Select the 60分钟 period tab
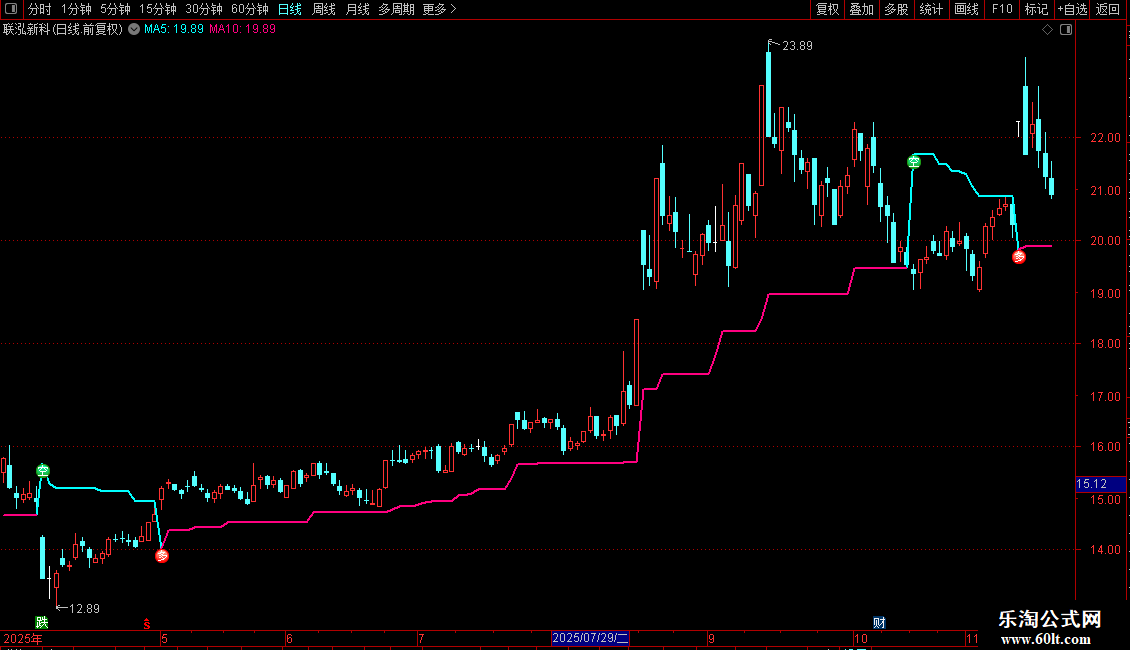 coord(249,9)
